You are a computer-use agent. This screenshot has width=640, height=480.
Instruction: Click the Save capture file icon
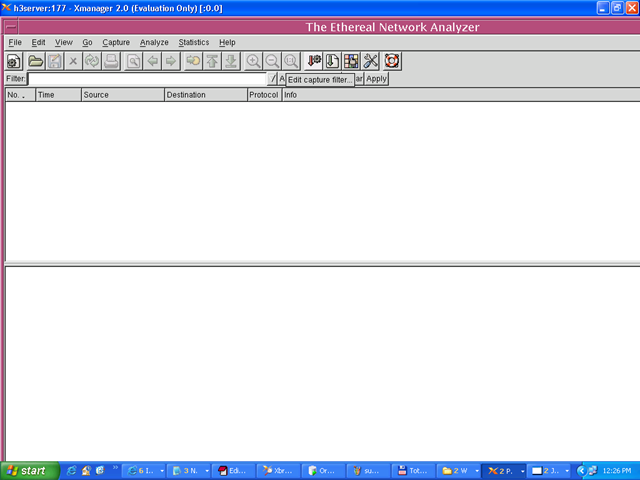click(x=55, y=61)
